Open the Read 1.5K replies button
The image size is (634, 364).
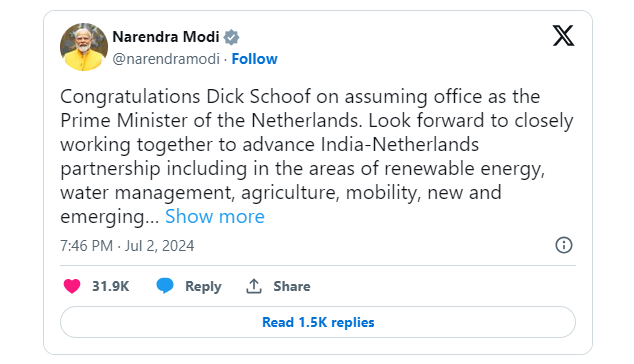(x=318, y=322)
